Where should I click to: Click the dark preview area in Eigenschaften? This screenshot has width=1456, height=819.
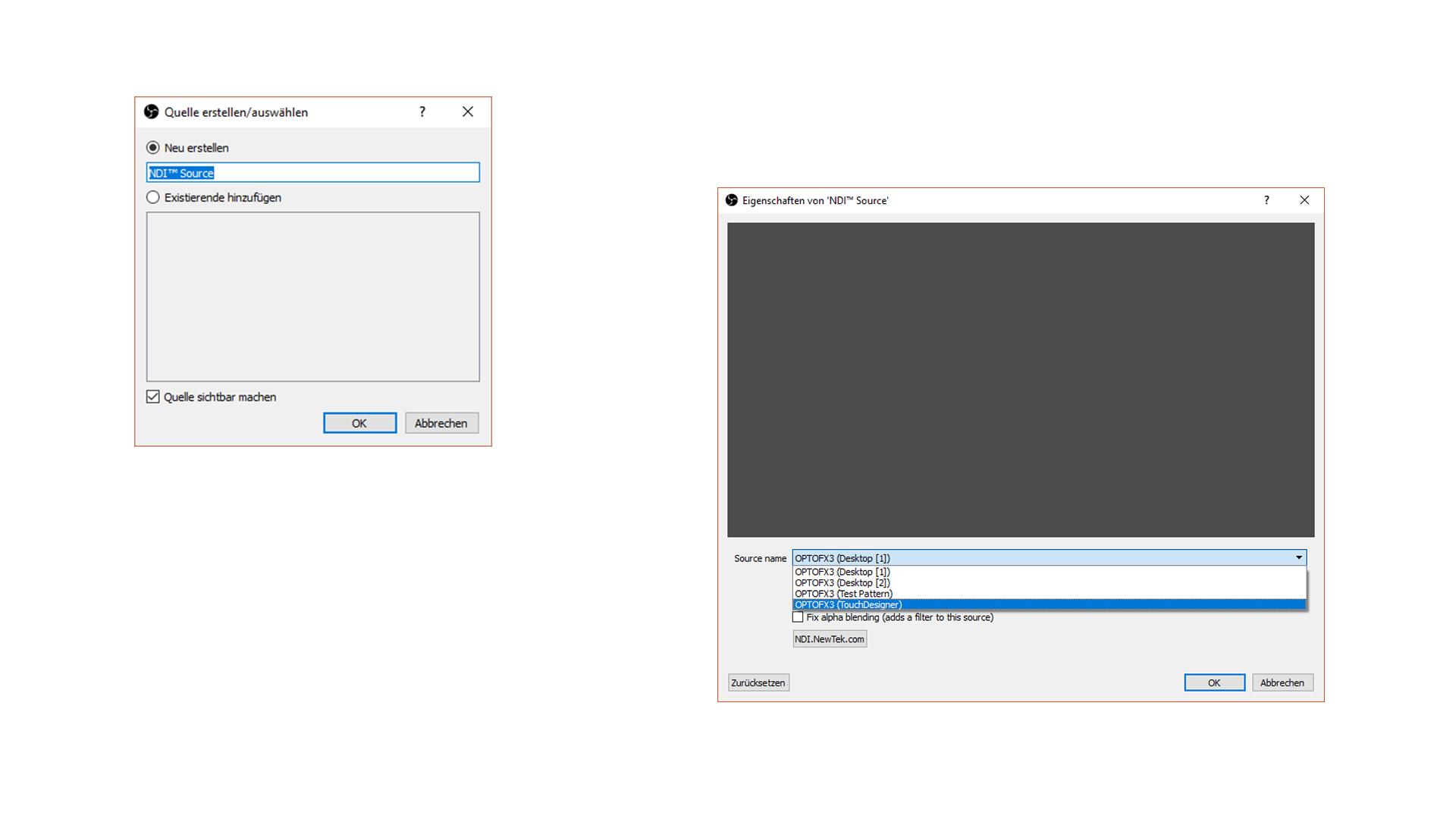1021,380
